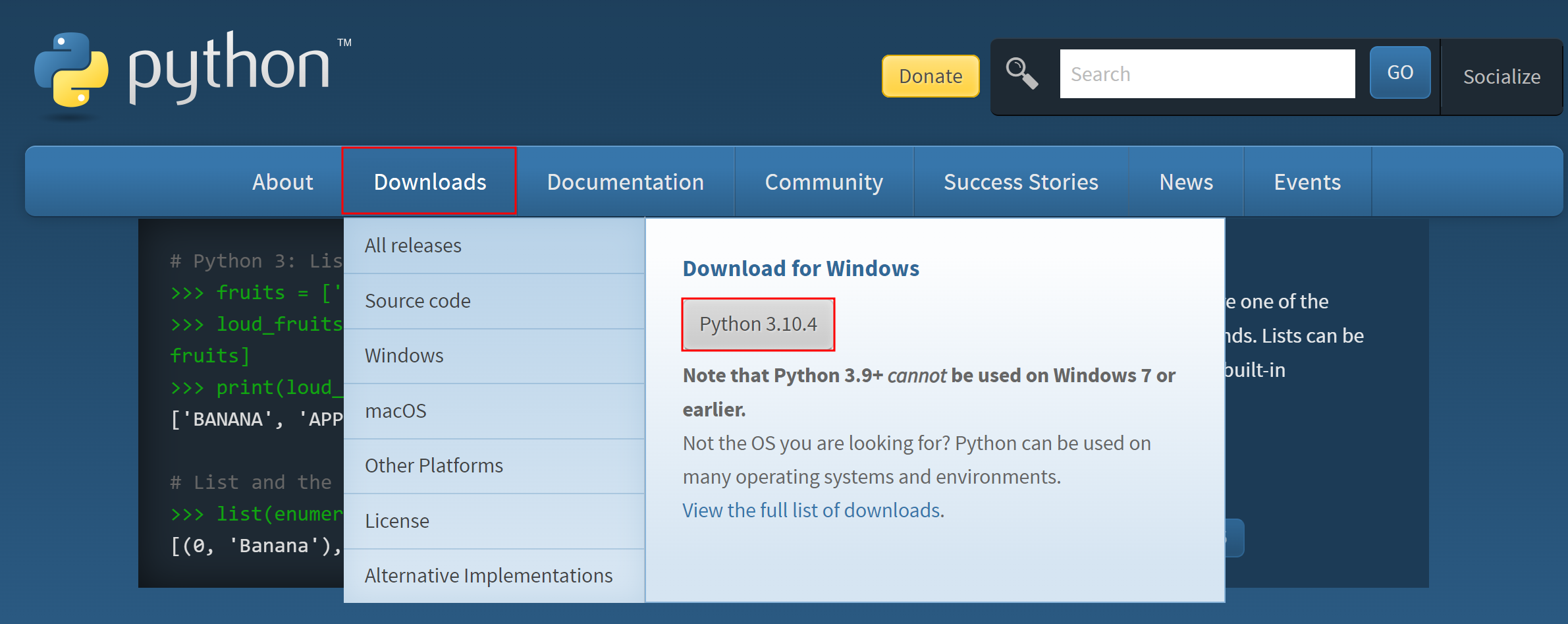Choose Windows in Downloads dropdown
The image size is (1568, 624).
coord(494,356)
